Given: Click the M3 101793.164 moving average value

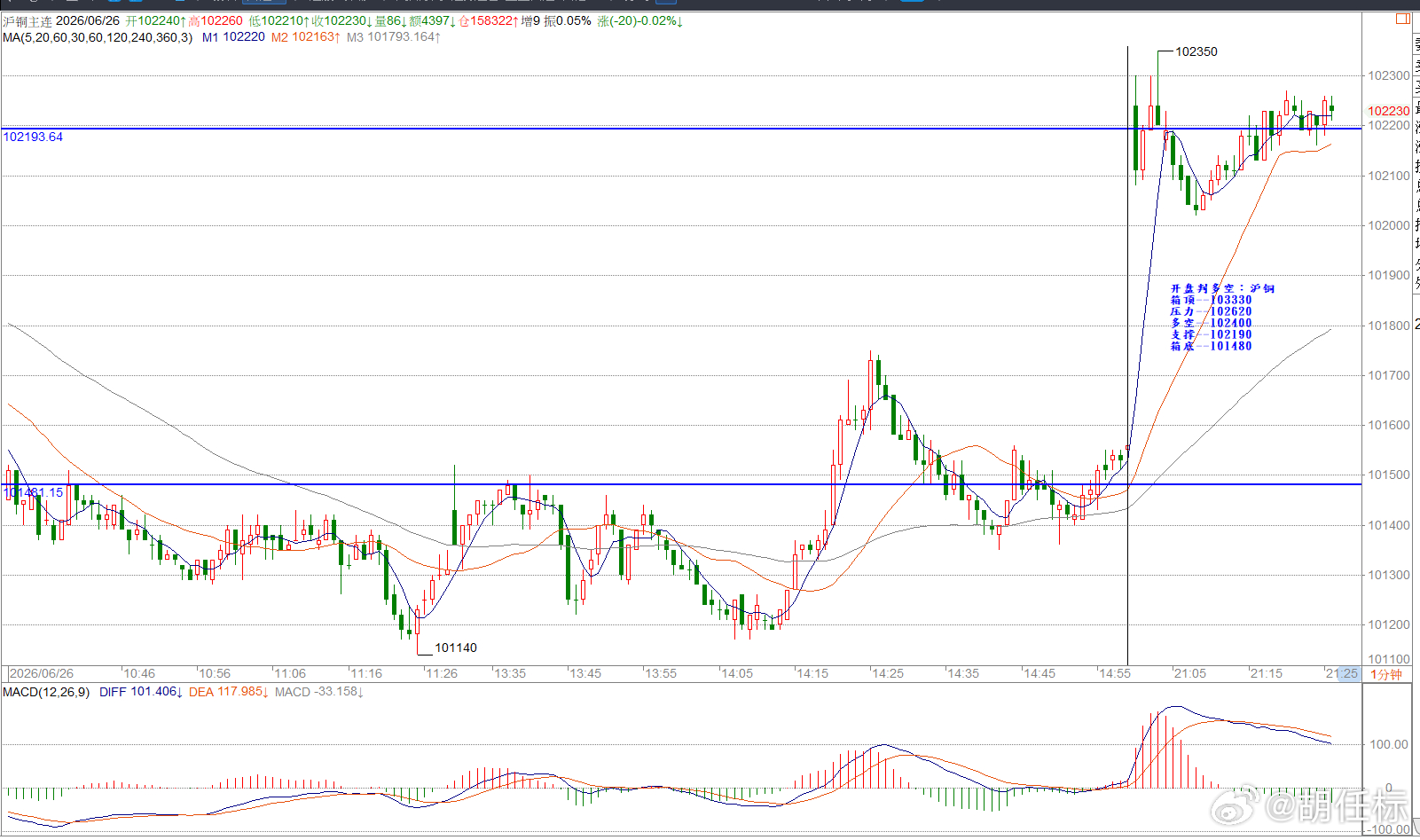Looking at the screenshot, I should [394, 37].
